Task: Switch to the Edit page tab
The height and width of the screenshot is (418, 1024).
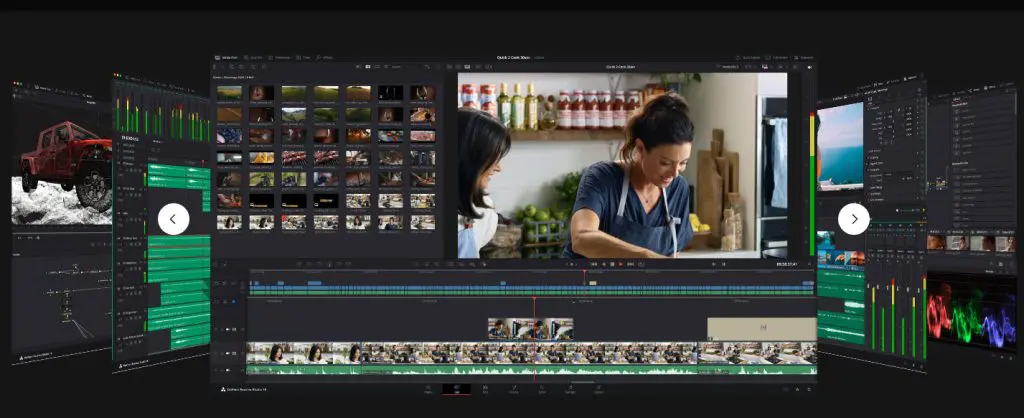Action: 485,389
